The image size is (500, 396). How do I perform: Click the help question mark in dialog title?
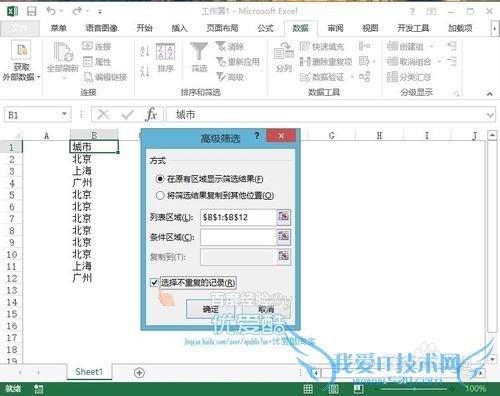pos(257,136)
